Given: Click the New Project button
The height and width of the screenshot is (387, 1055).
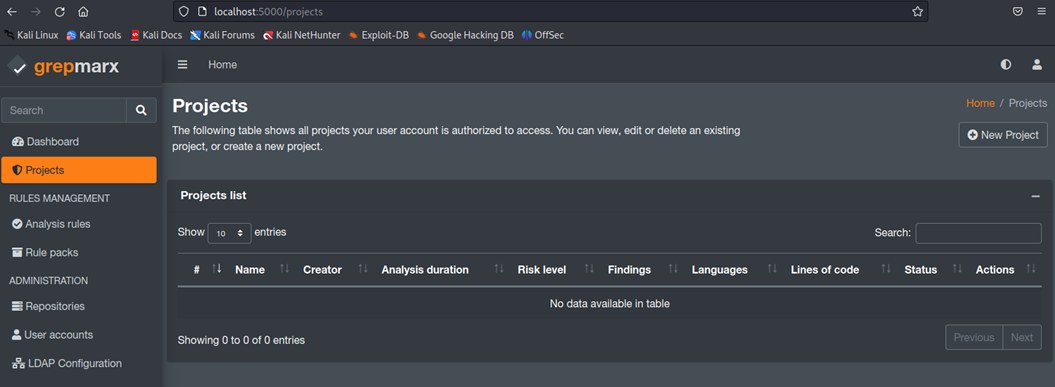Looking at the screenshot, I should (1003, 135).
